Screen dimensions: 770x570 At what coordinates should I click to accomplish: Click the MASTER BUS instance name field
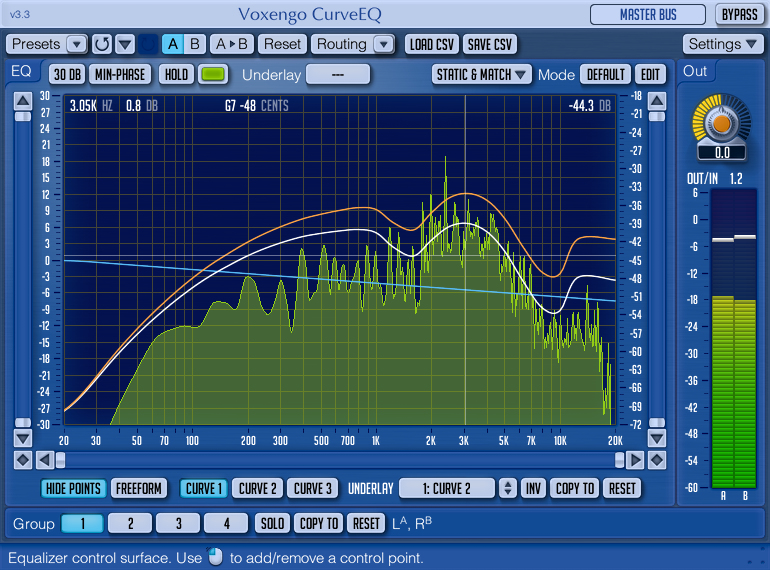pyautogui.click(x=648, y=15)
